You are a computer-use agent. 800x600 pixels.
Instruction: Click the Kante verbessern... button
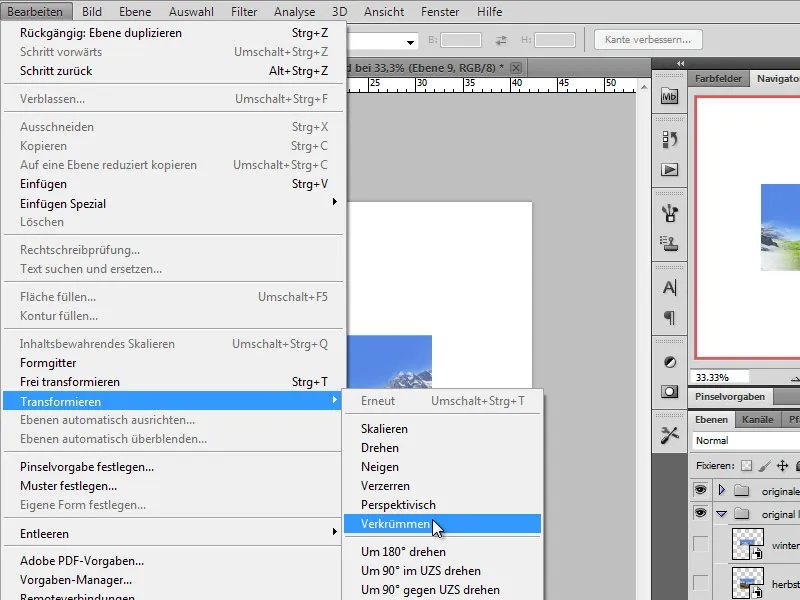pos(648,40)
